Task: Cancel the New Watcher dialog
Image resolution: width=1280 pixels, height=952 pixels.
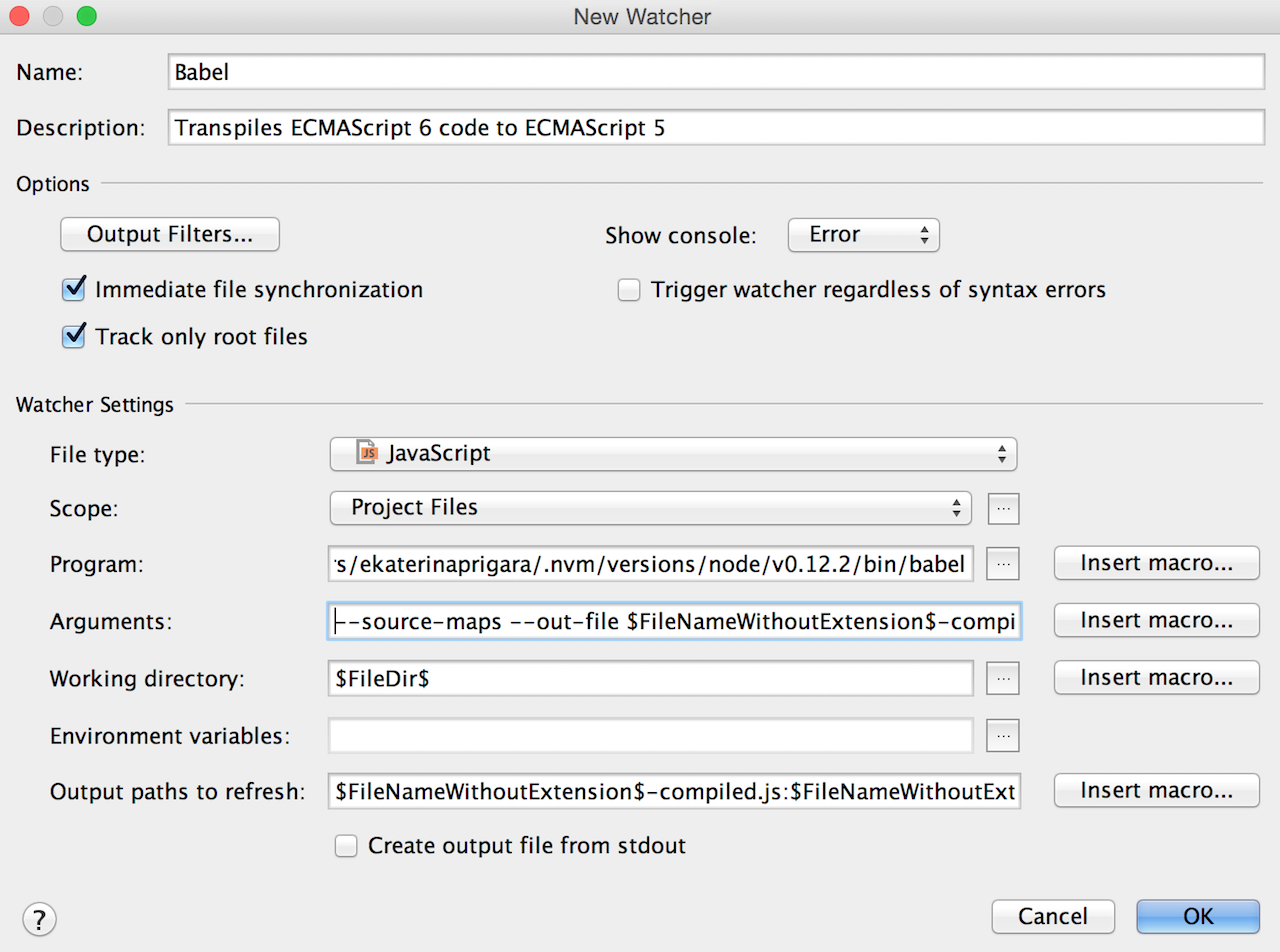Action: (1053, 916)
